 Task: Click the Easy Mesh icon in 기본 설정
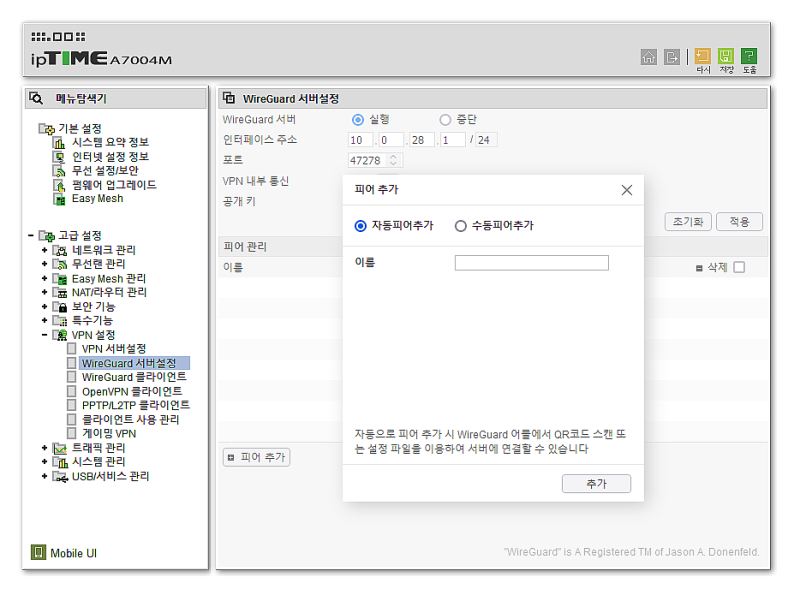coord(59,199)
